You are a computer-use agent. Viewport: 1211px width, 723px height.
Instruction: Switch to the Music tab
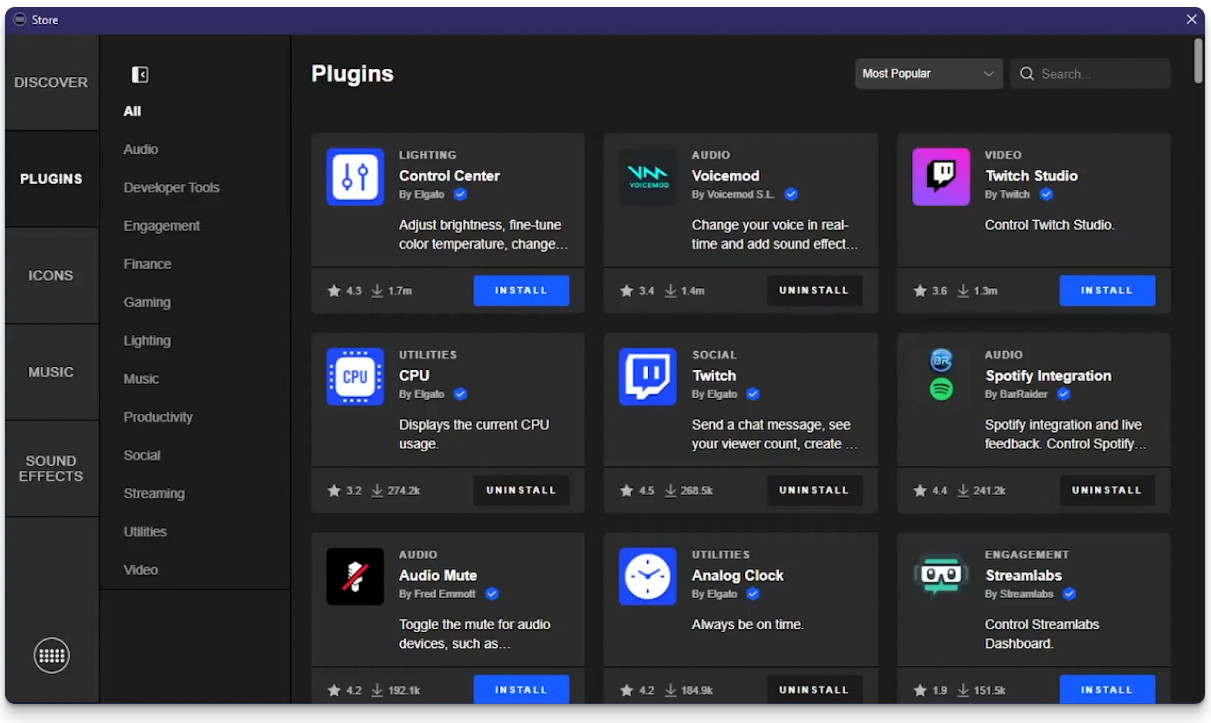(51, 372)
